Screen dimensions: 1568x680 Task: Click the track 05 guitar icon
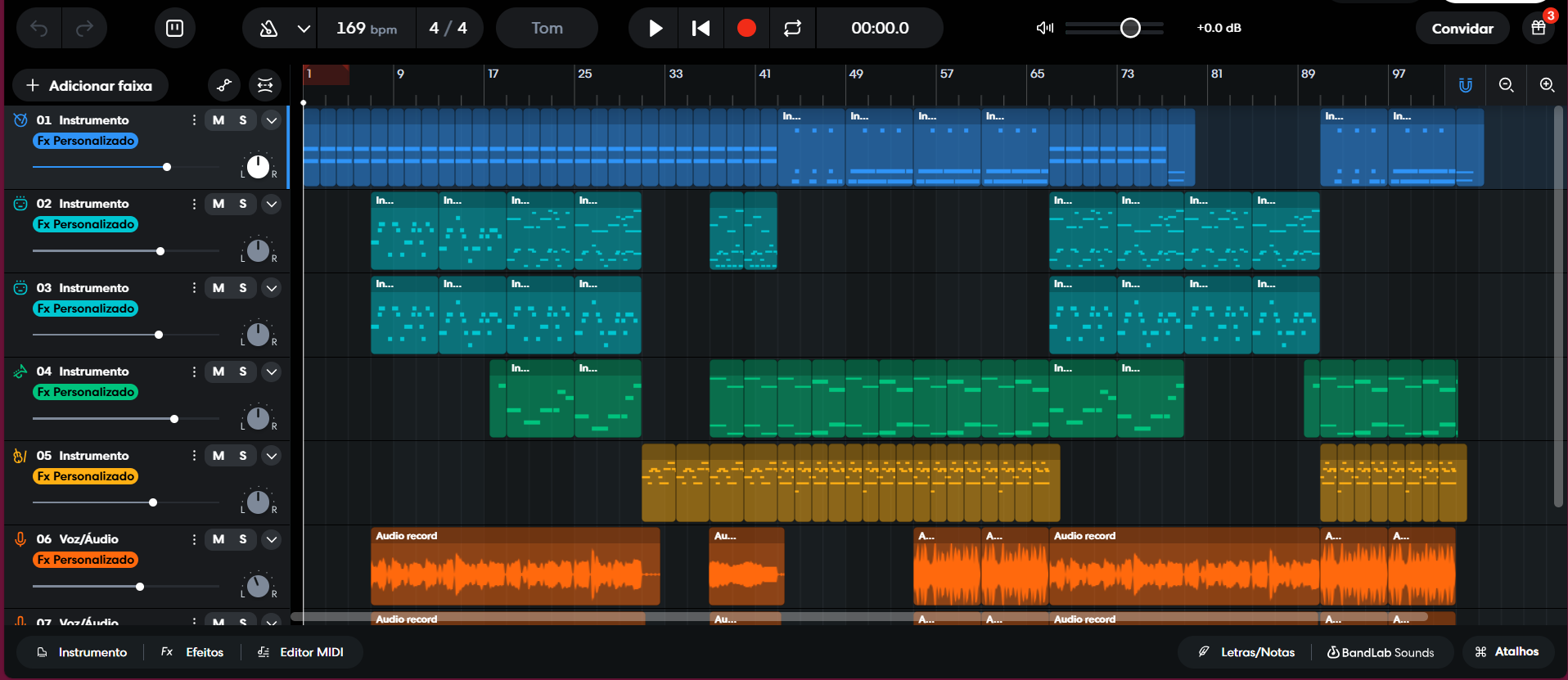(20, 456)
